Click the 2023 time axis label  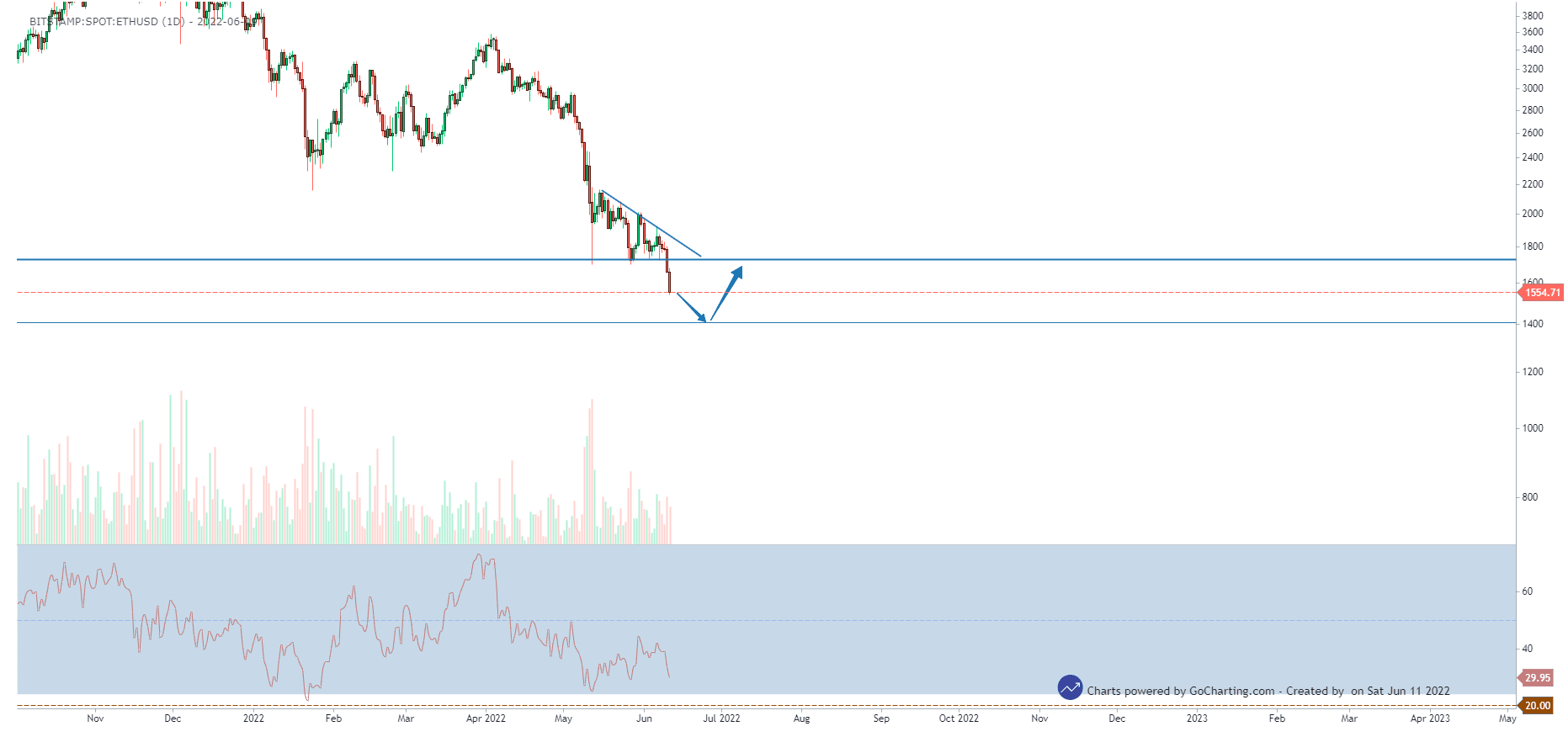1196,718
